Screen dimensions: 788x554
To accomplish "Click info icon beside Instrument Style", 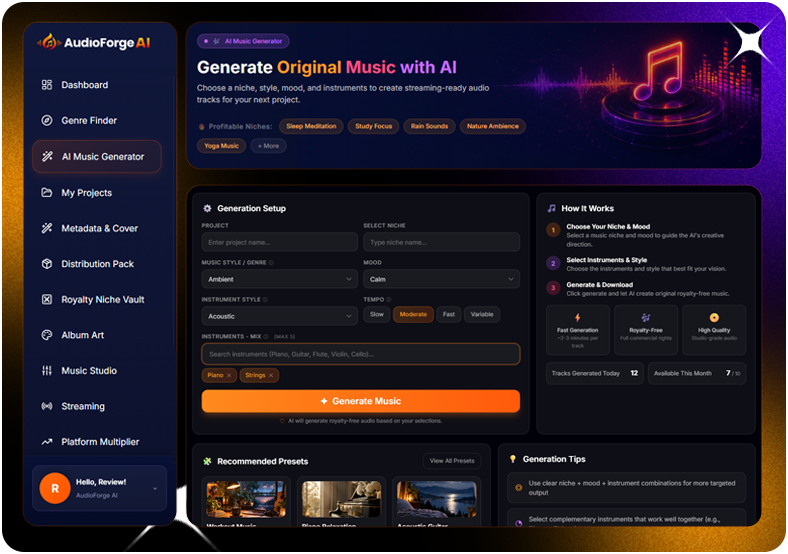I will (x=265, y=300).
